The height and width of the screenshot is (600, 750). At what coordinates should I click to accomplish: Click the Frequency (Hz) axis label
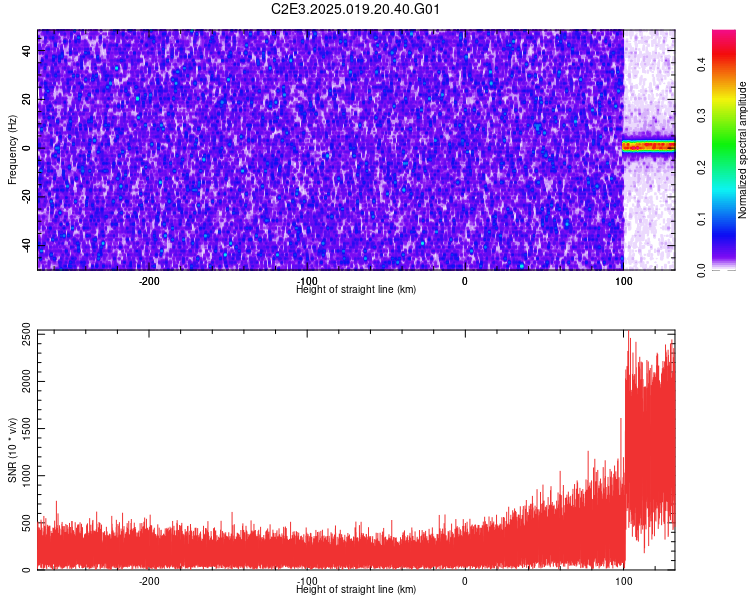12,150
